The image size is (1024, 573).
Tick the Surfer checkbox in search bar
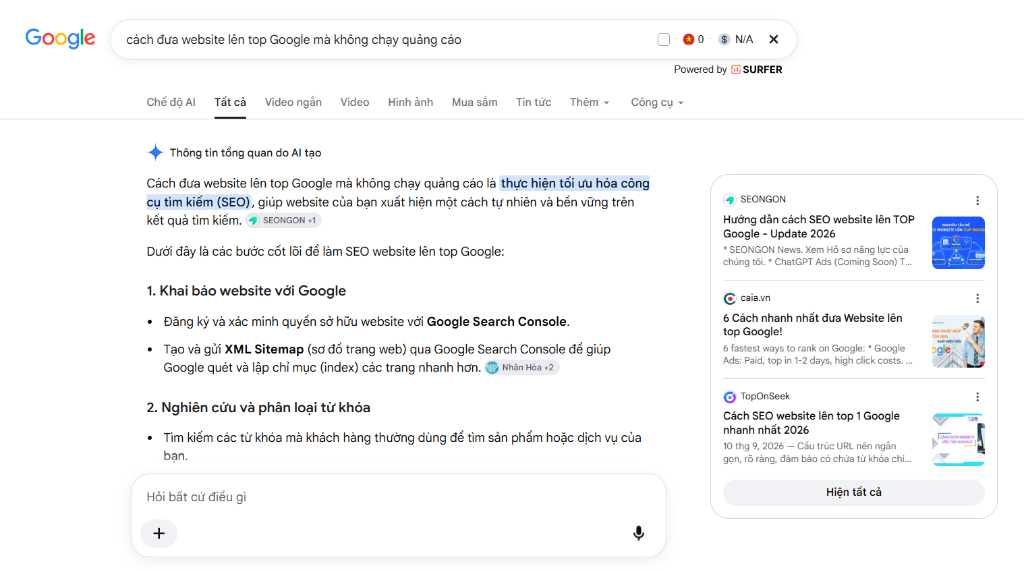click(664, 39)
